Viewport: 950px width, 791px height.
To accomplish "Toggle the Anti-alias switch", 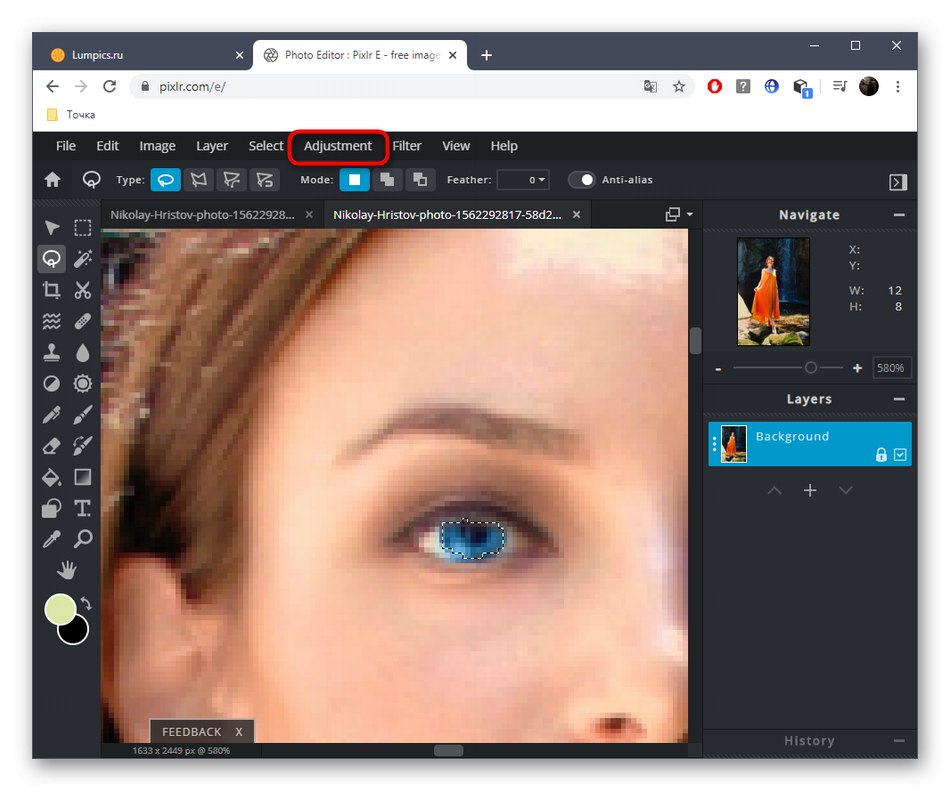I will (582, 180).
